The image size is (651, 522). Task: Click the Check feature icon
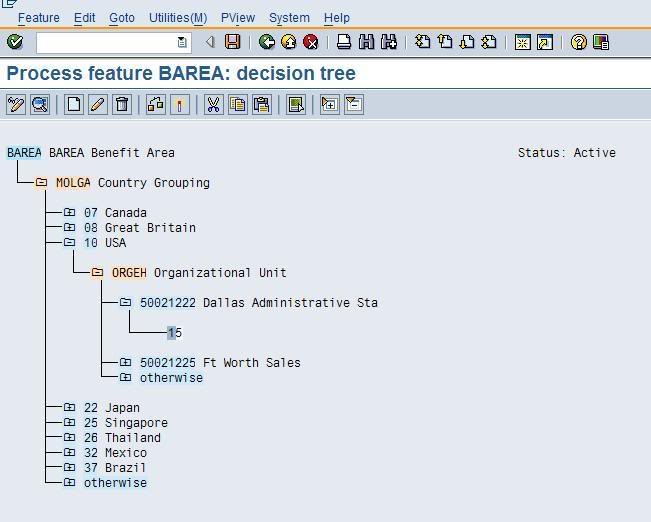tap(16, 104)
